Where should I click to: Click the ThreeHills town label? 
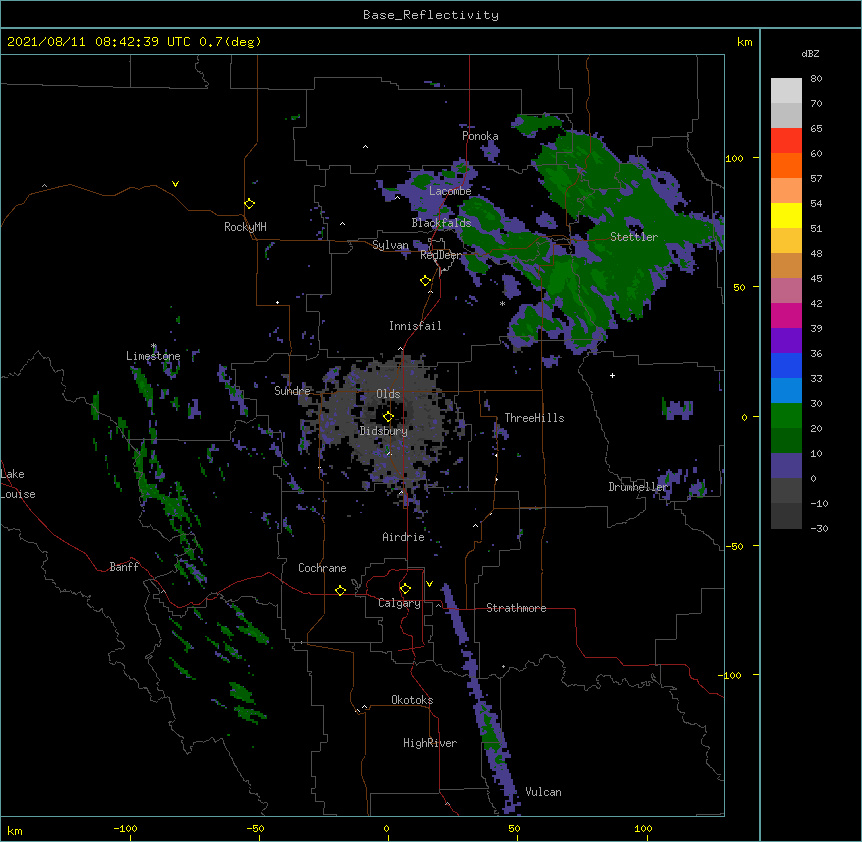(534, 418)
